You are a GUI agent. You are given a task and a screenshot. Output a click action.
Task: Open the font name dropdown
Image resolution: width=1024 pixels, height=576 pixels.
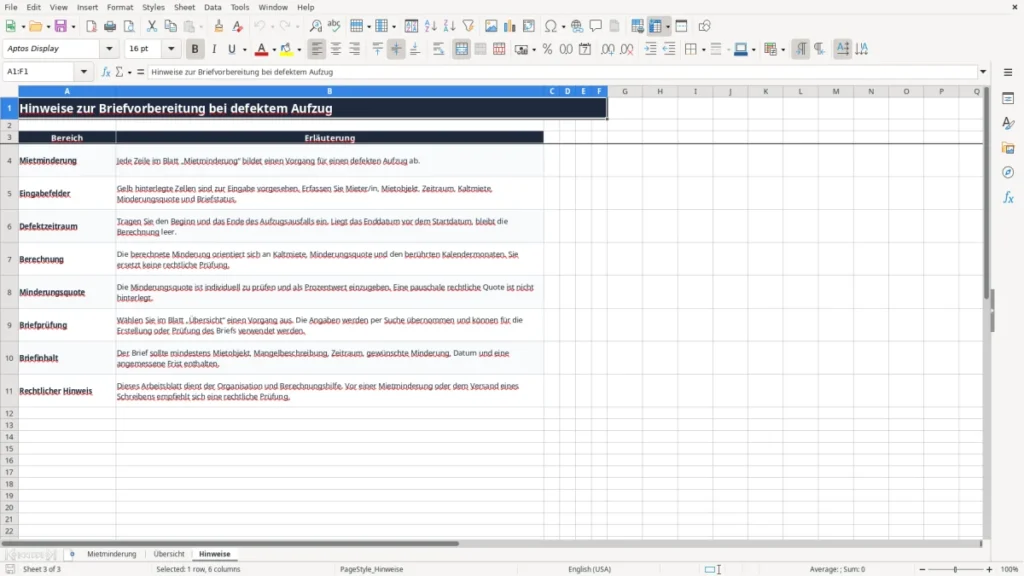[x=109, y=48]
